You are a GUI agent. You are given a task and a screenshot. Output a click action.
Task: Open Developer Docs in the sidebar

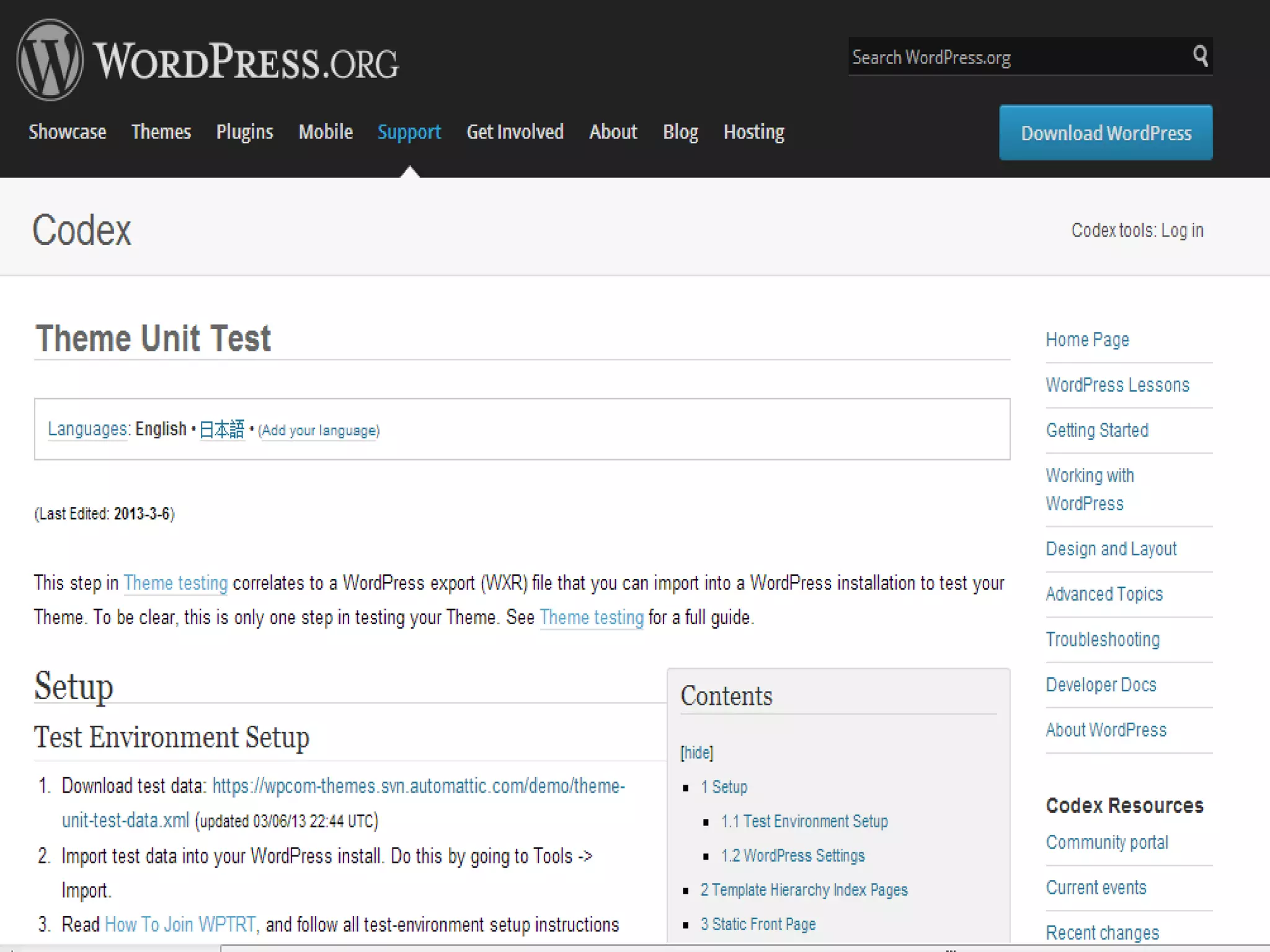[x=1101, y=685]
